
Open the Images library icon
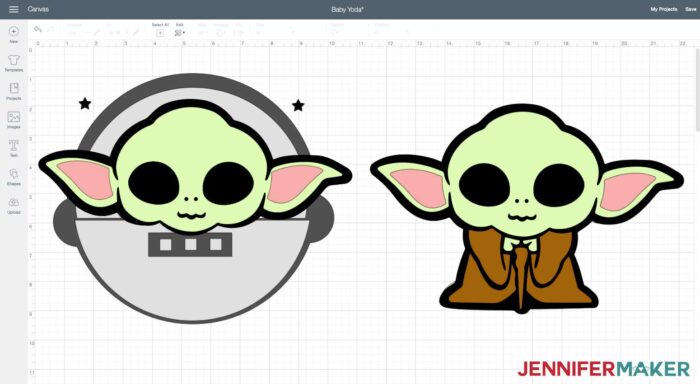coord(14,120)
